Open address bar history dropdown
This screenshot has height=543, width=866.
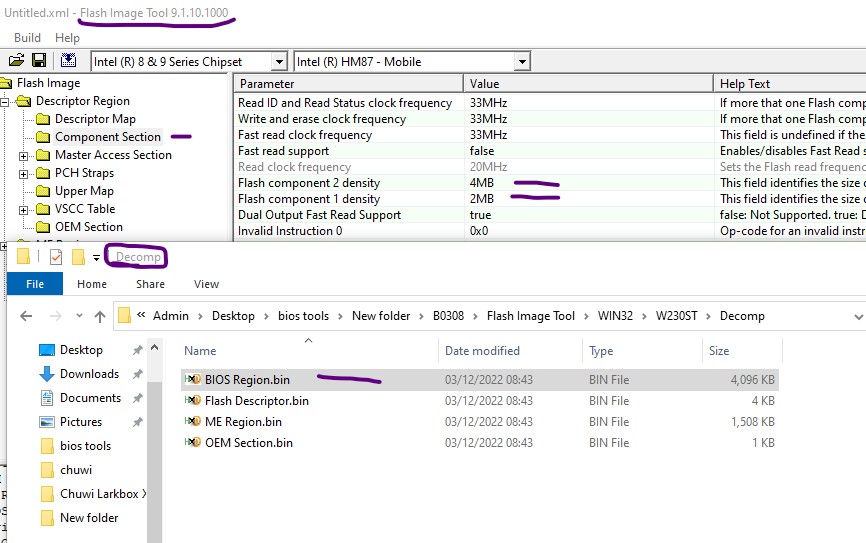[x=858, y=317]
